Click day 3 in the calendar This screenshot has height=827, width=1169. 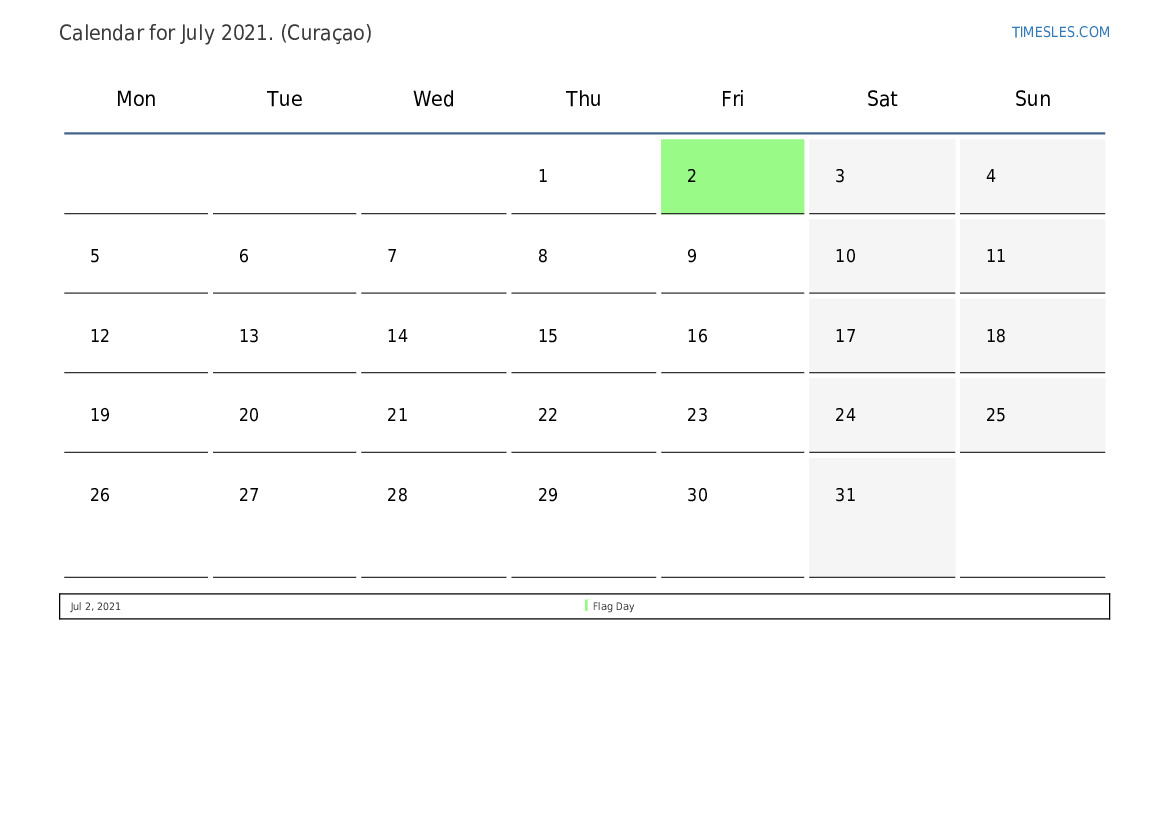(x=882, y=176)
